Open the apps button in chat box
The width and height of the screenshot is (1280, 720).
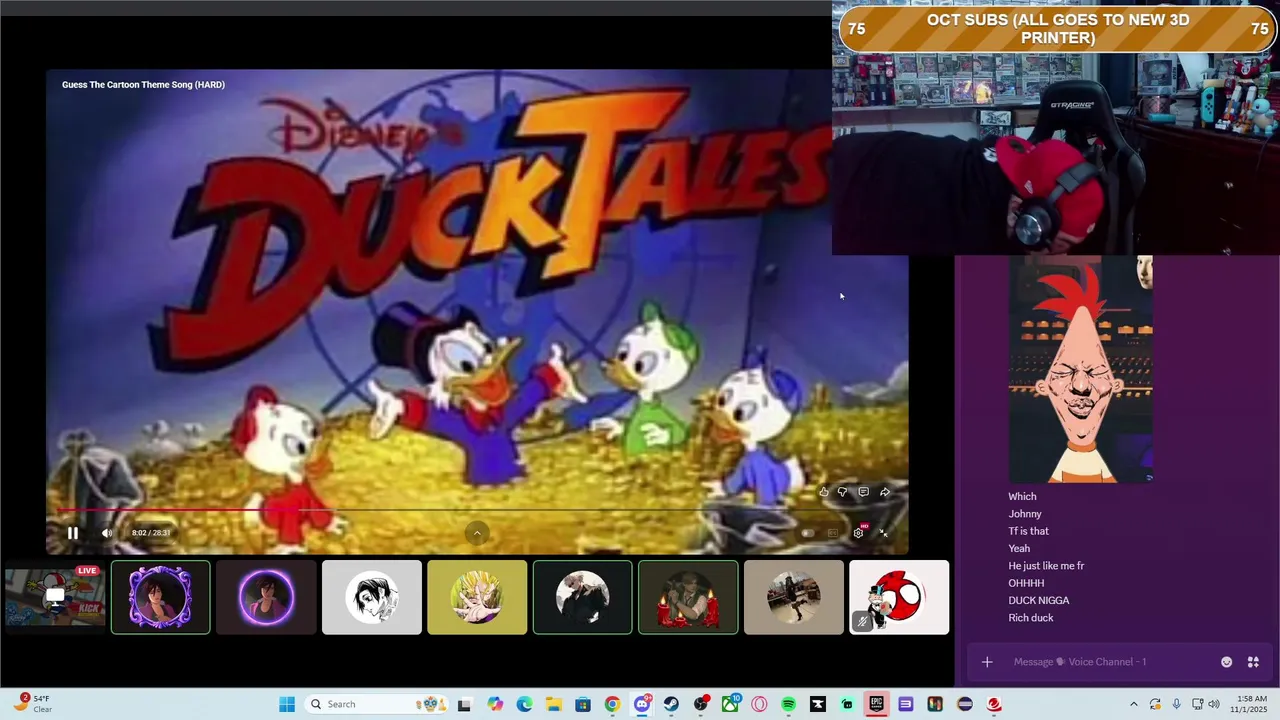point(1253,662)
